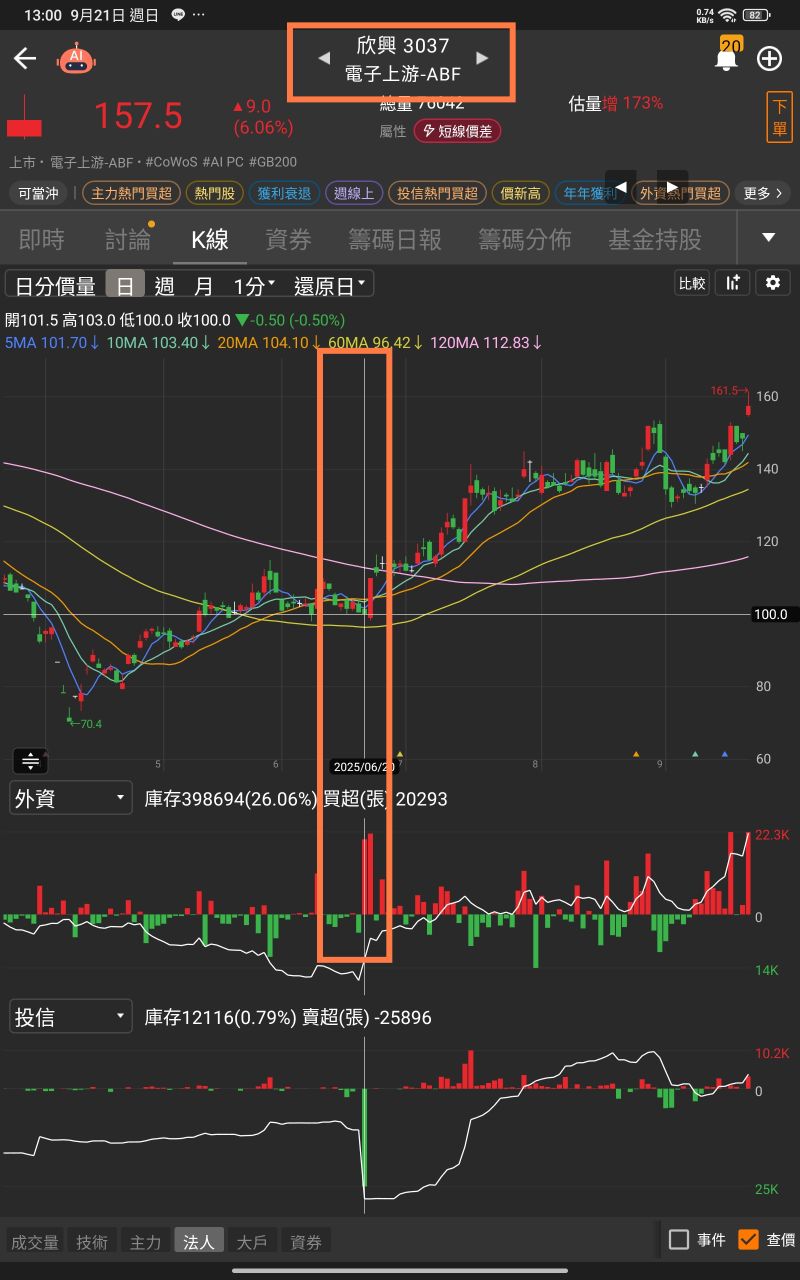This screenshot has width=800, height=1280.
Task: Switch to the 即時 tab
Action: (x=41, y=239)
